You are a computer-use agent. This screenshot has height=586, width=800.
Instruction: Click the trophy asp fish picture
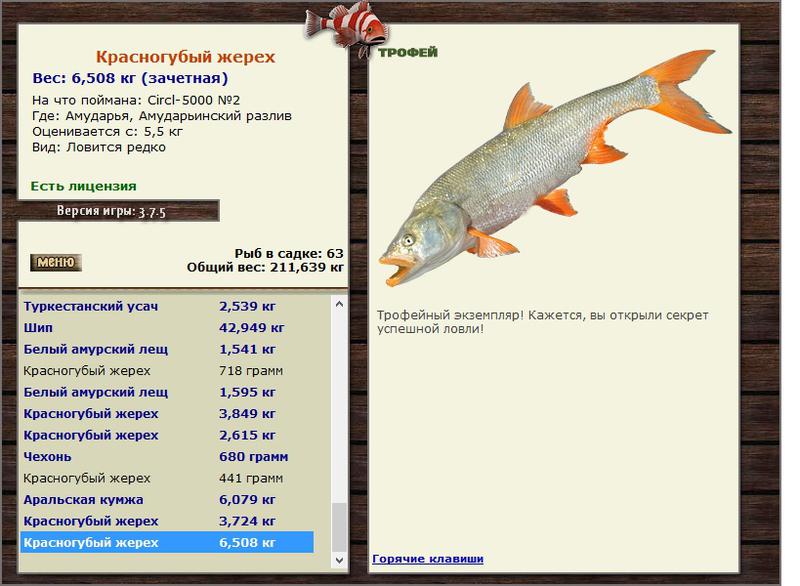point(555,167)
